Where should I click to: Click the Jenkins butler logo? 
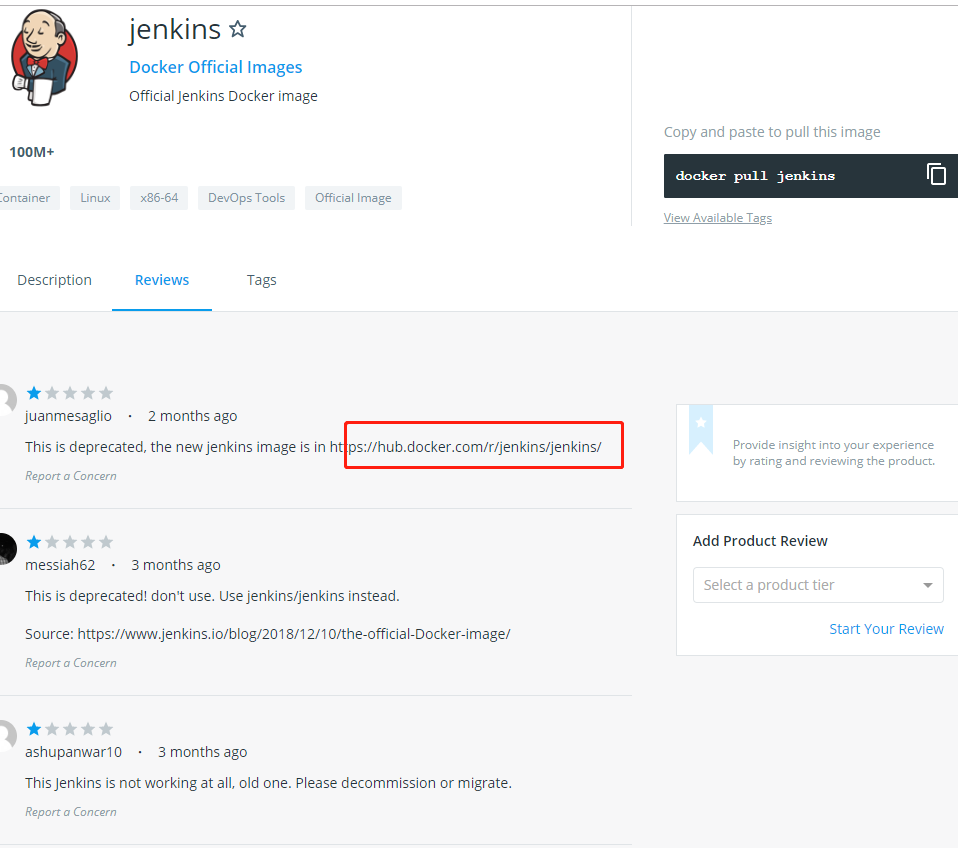(x=44, y=57)
